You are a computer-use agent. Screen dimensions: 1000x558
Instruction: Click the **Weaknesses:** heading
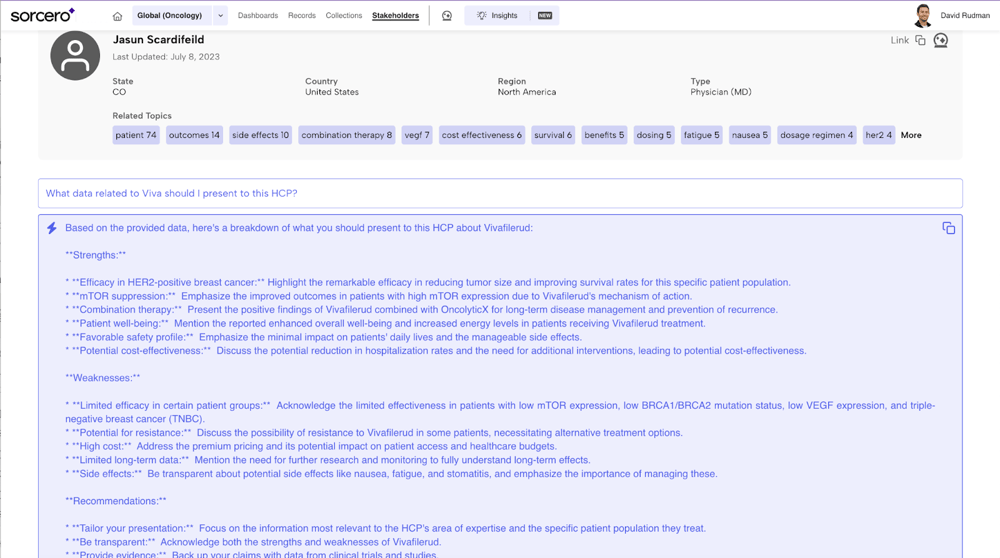click(103, 378)
